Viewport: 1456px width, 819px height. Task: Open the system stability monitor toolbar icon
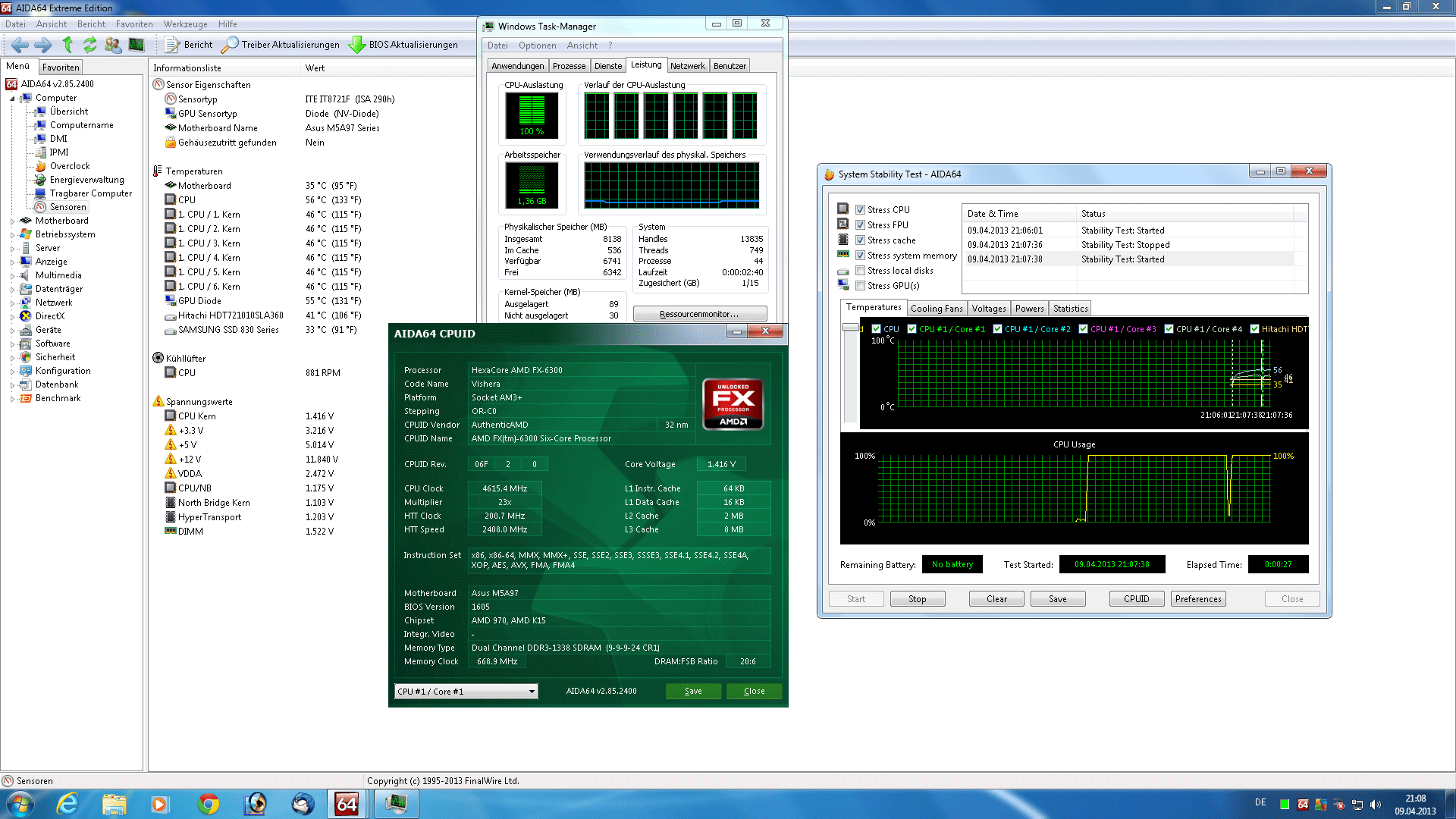coord(136,45)
